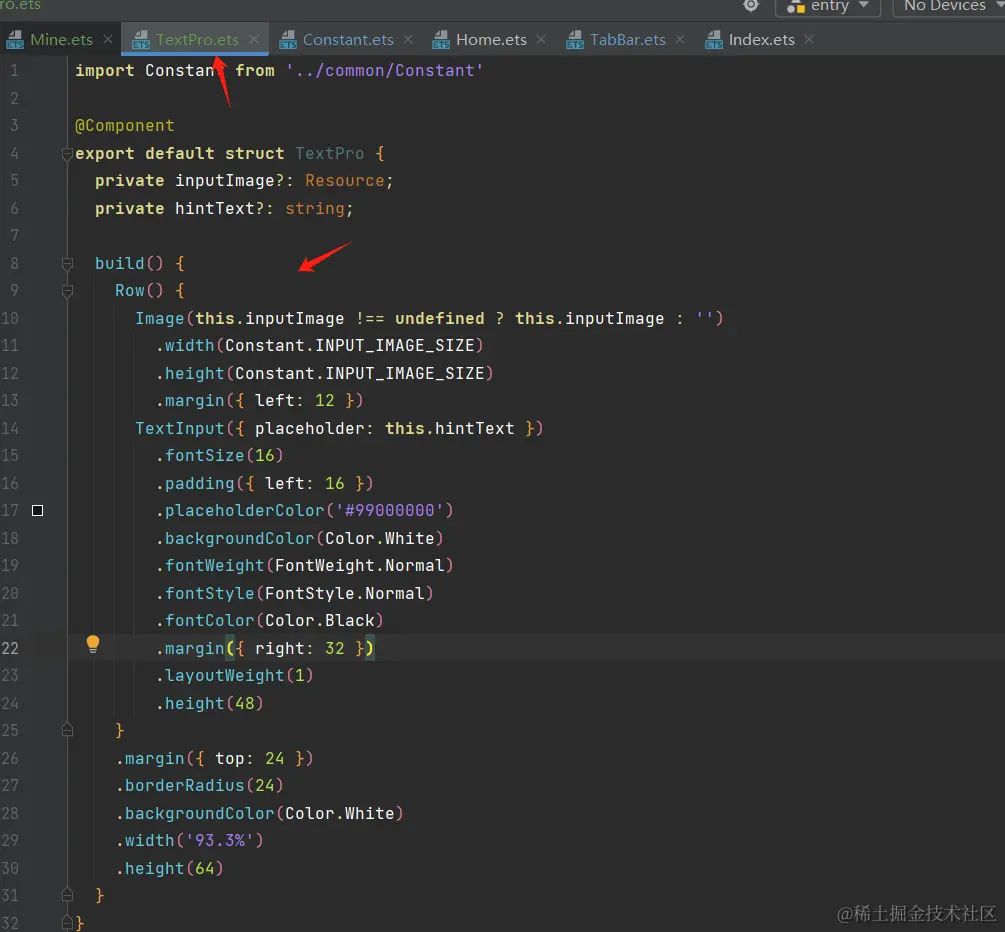The height and width of the screenshot is (932, 1005).
Task: Switch to the Index.ets tab
Action: click(761, 40)
